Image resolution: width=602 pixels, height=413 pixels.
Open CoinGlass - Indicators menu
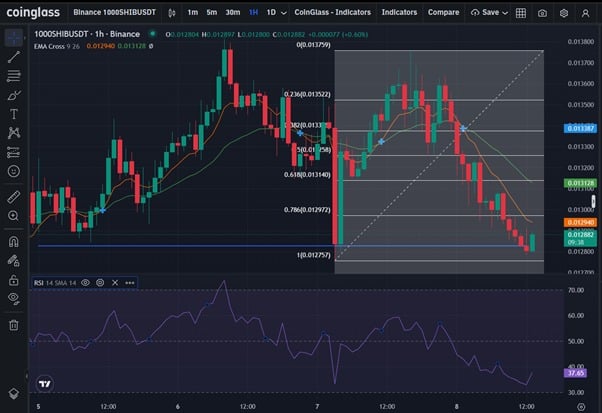tap(332, 12)
